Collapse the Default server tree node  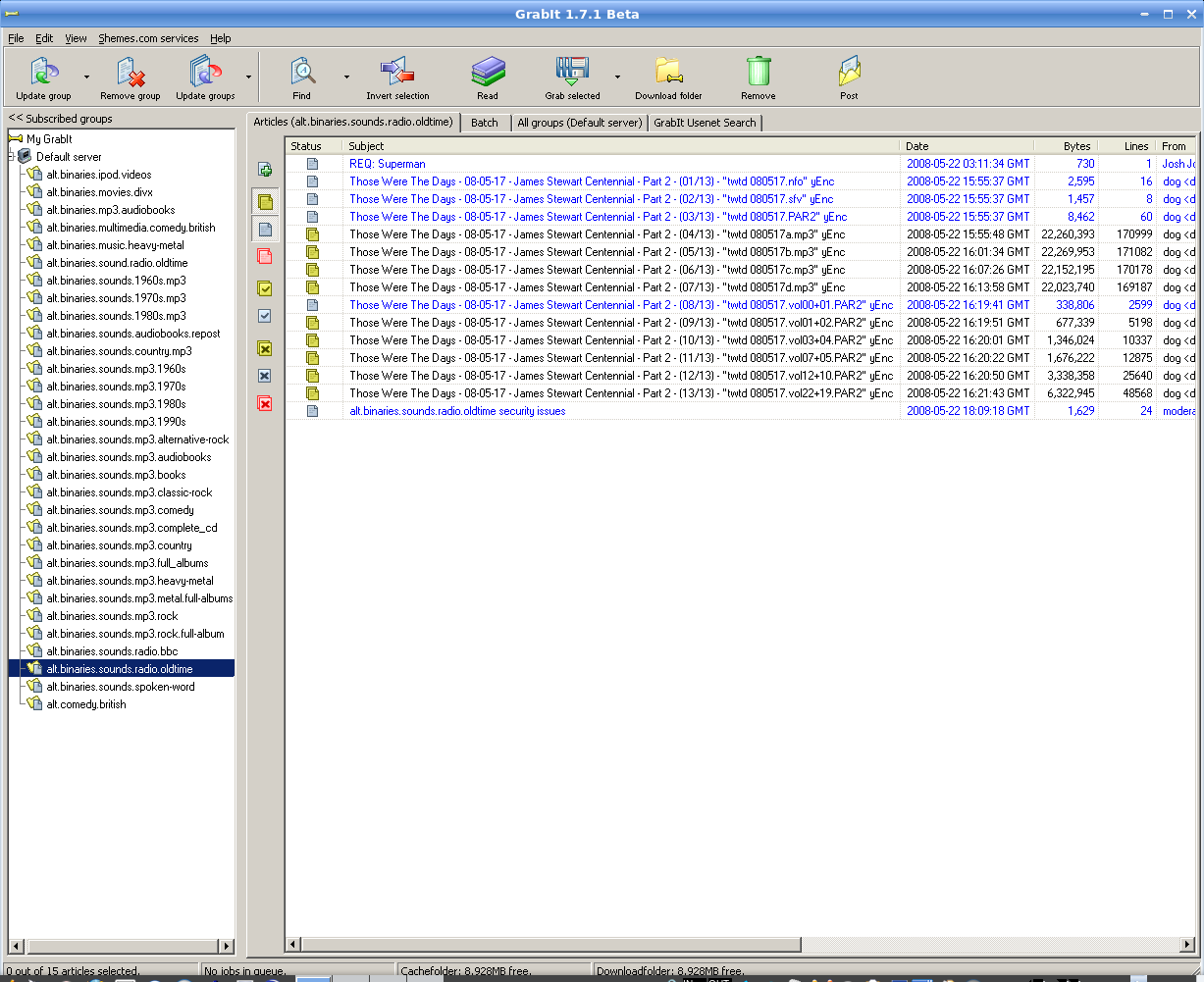pyautogui.click(x=11, y=157)
